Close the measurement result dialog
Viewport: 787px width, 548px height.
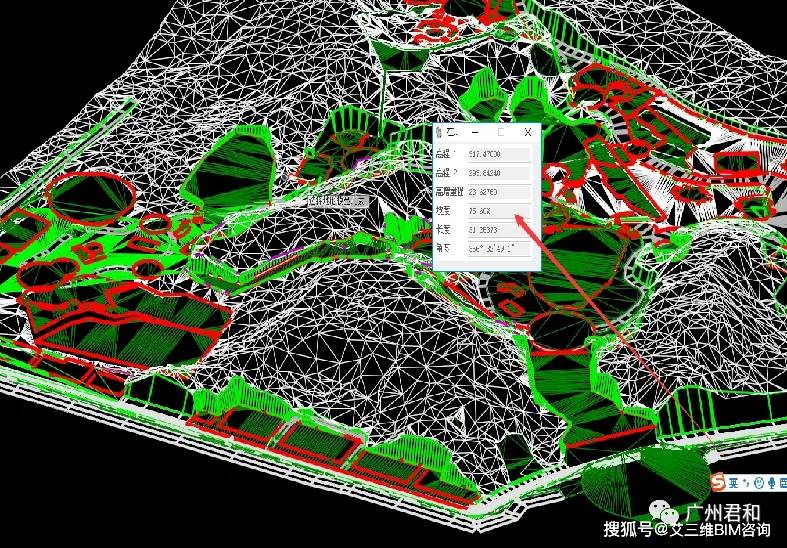[x=528, y=132]
